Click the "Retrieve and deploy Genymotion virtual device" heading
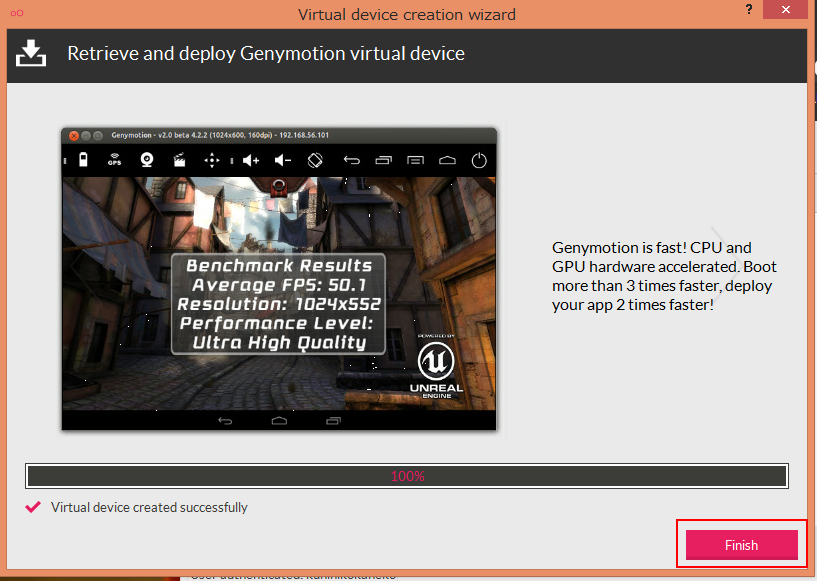This screenshot has height=581, width=817. 266,53
